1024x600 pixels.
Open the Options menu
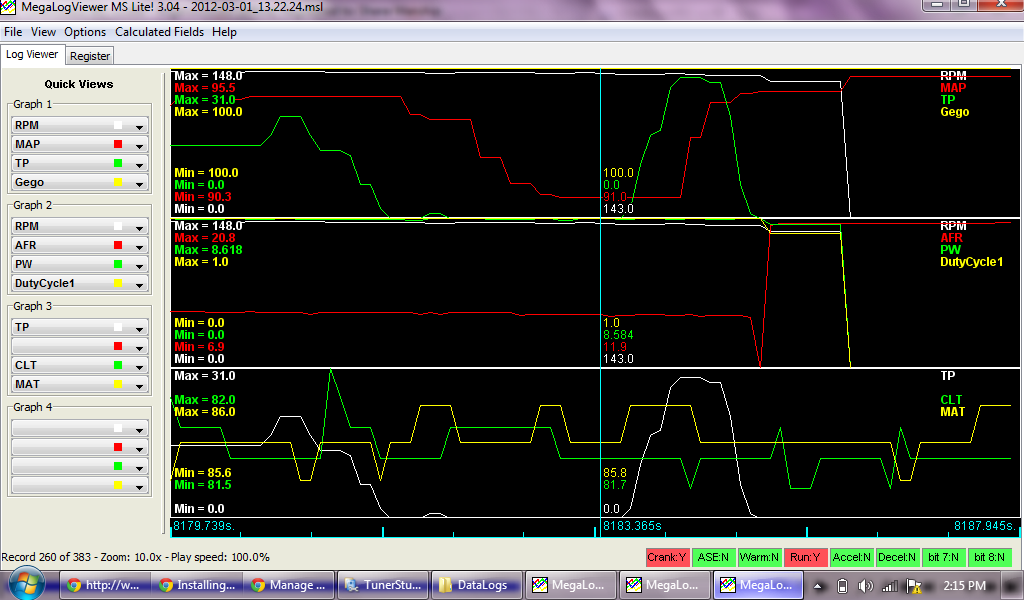click(x=85, y=32)
